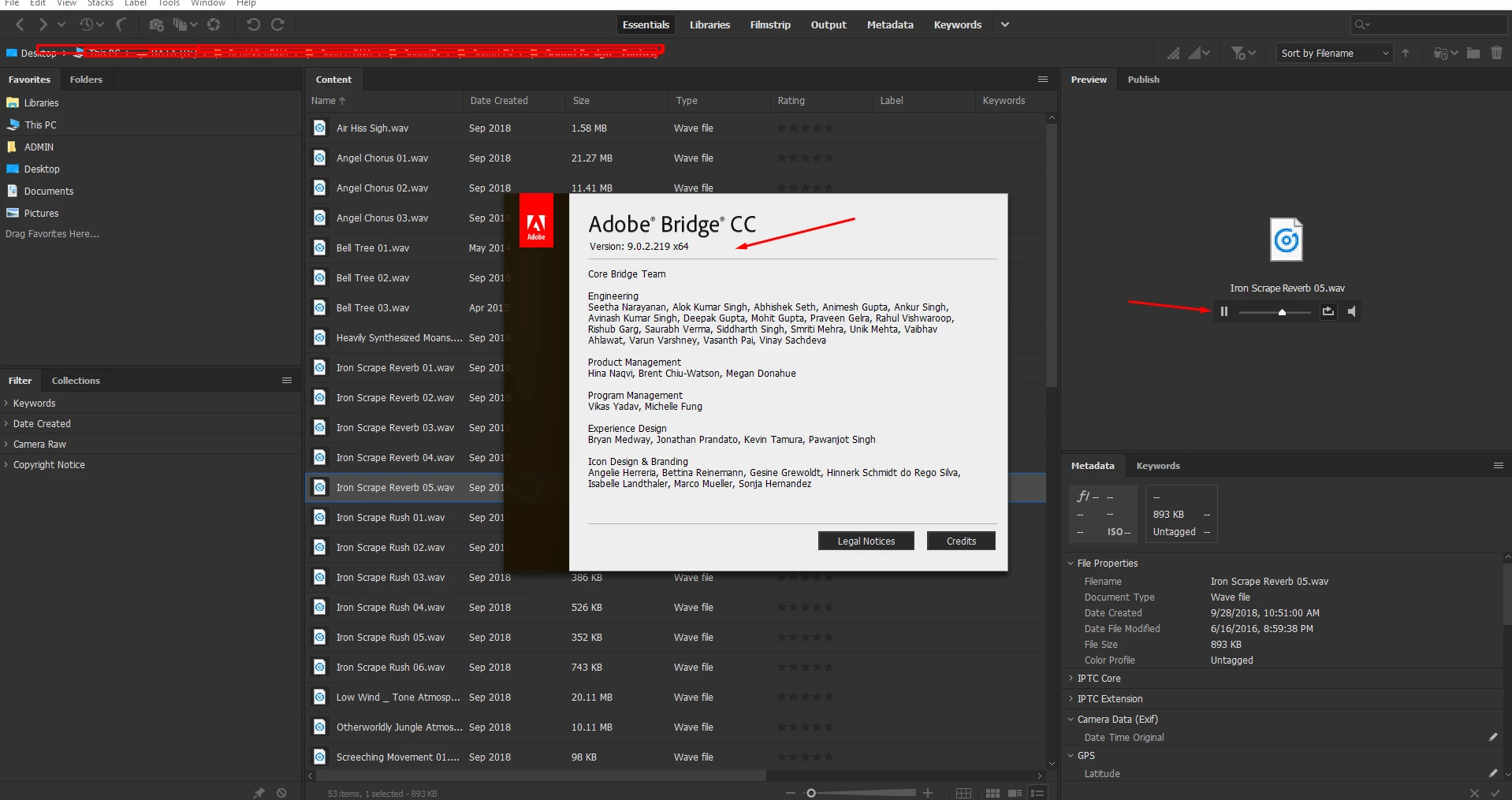
Task: Collapse the GPS section
Action: pyautogui.click(x=1071, y=755)
